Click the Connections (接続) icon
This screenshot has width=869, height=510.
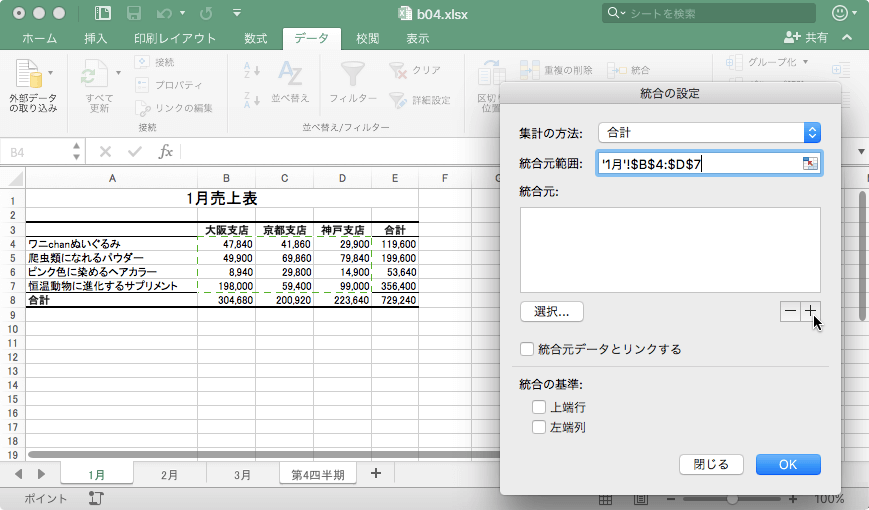142,62
